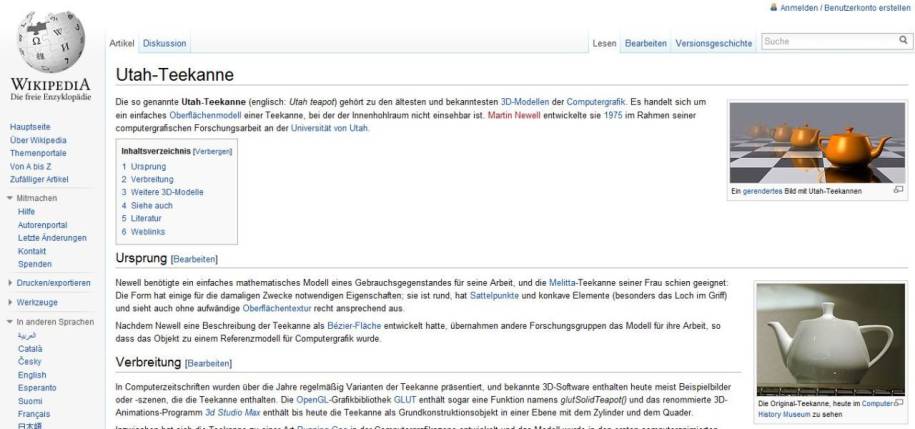Viewport: 915px width, 429px height.
Task: Expand the Werkzeuge sidebar section
Action: pos(10,302)
